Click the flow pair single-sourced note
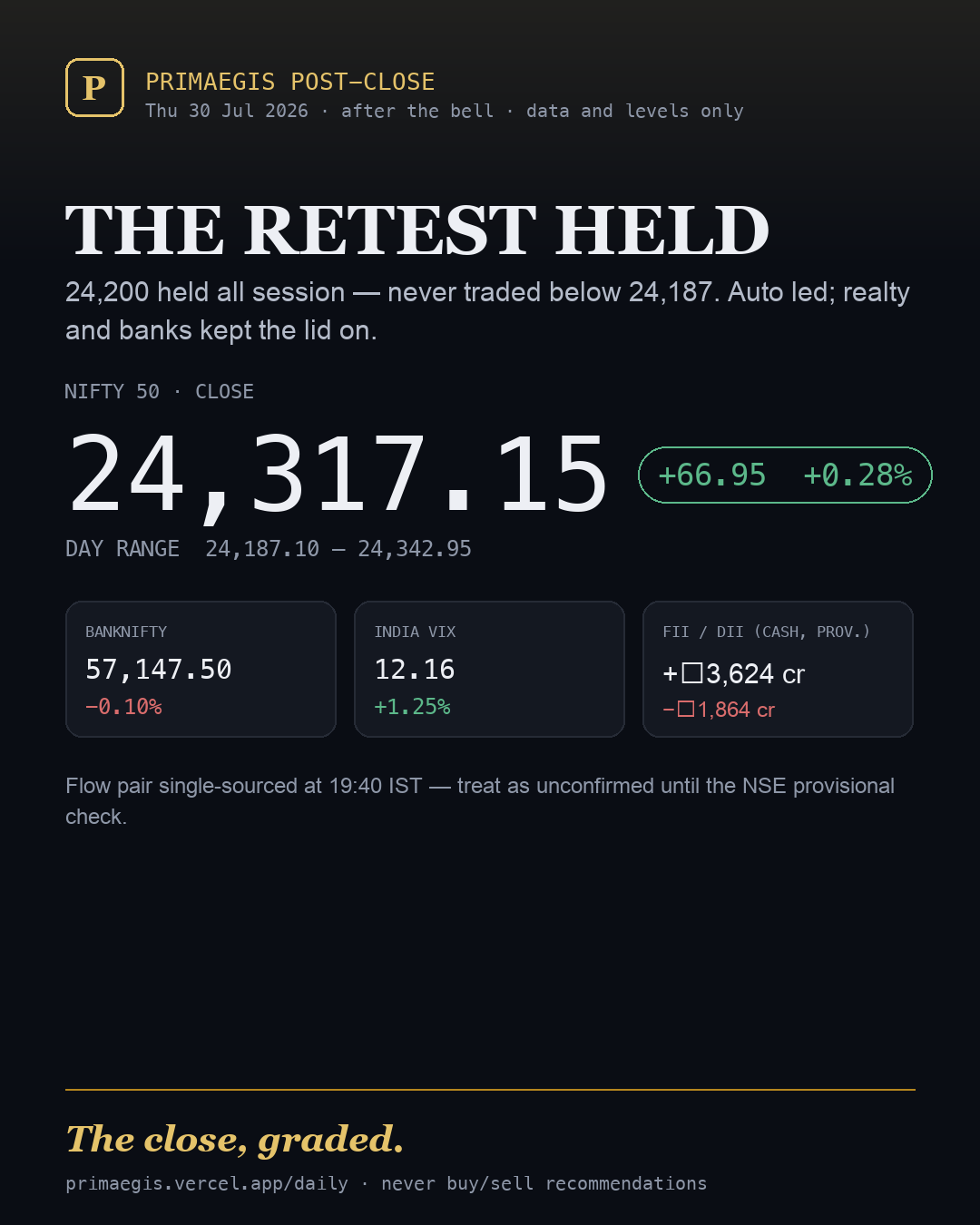980x1225 pixels. pyautogui.click(x=480, y=801)
